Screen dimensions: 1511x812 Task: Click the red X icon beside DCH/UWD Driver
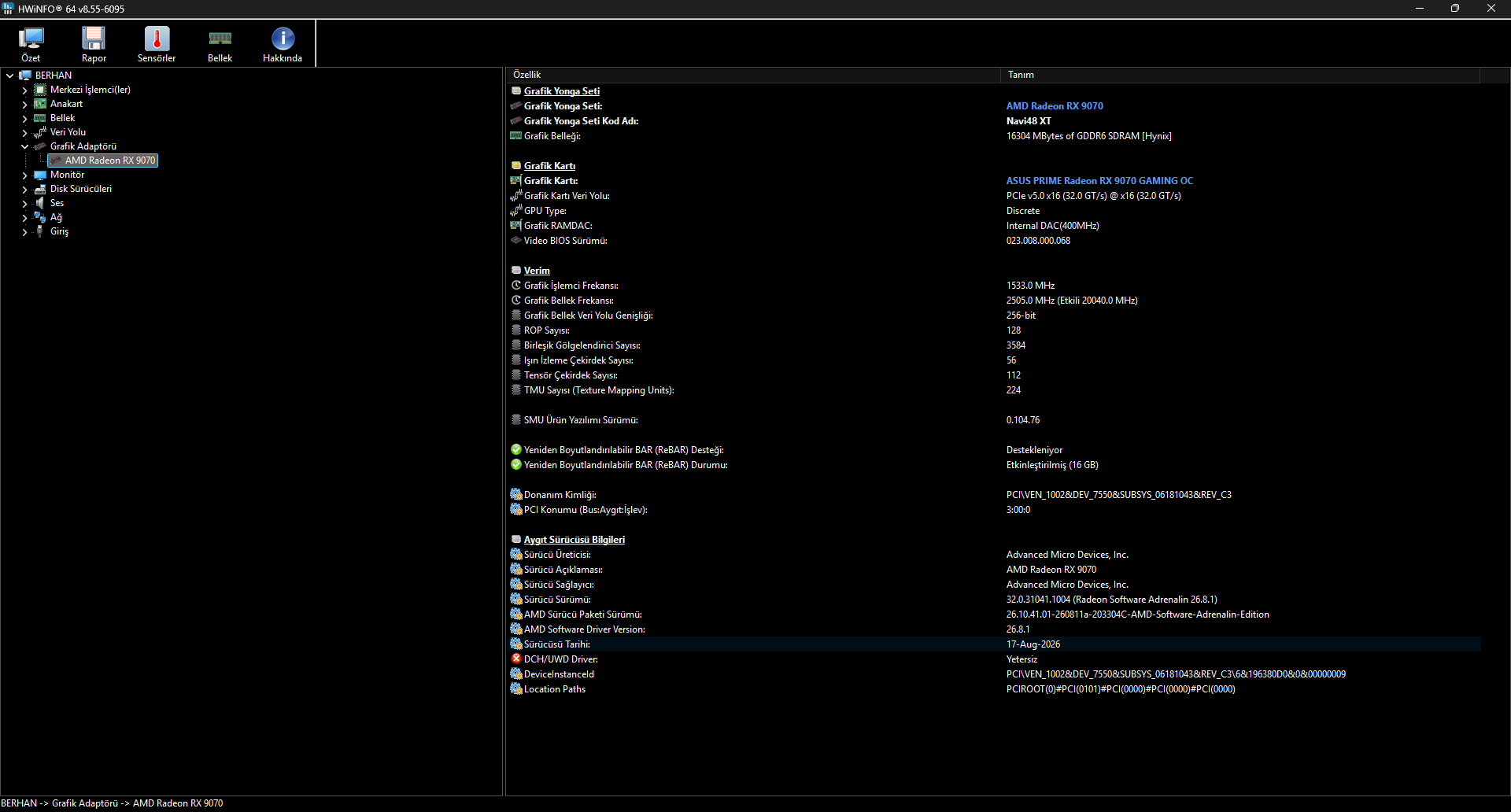[516, 659]
